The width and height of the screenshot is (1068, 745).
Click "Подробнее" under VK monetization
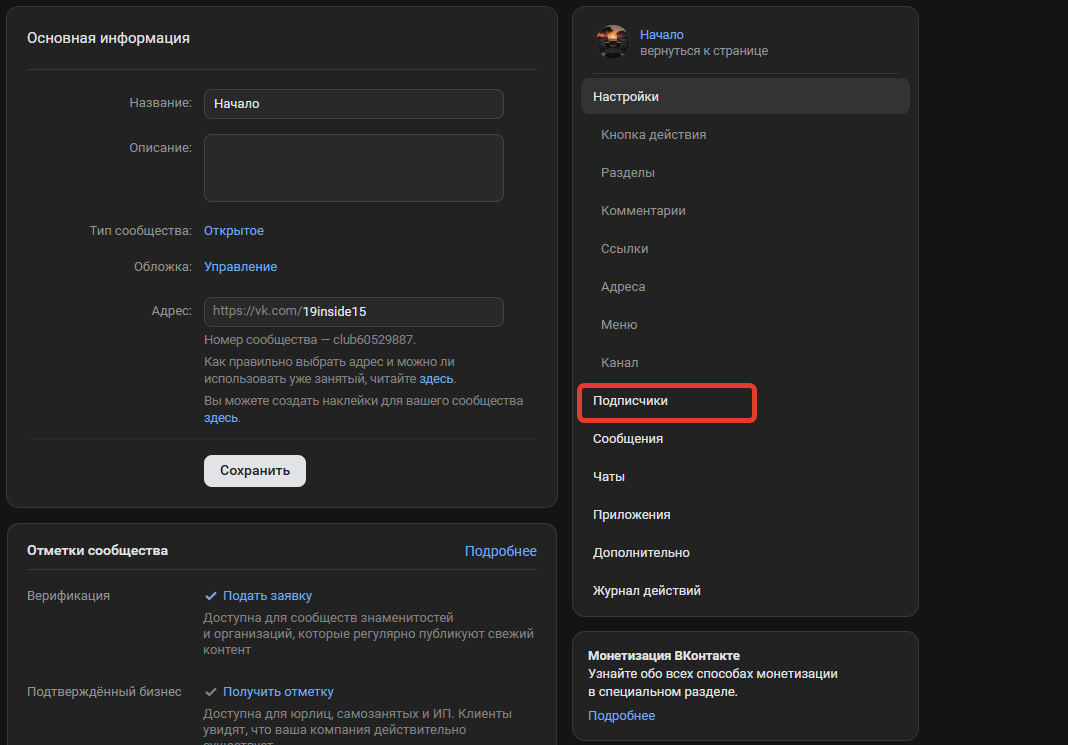[x=621, y=716]
